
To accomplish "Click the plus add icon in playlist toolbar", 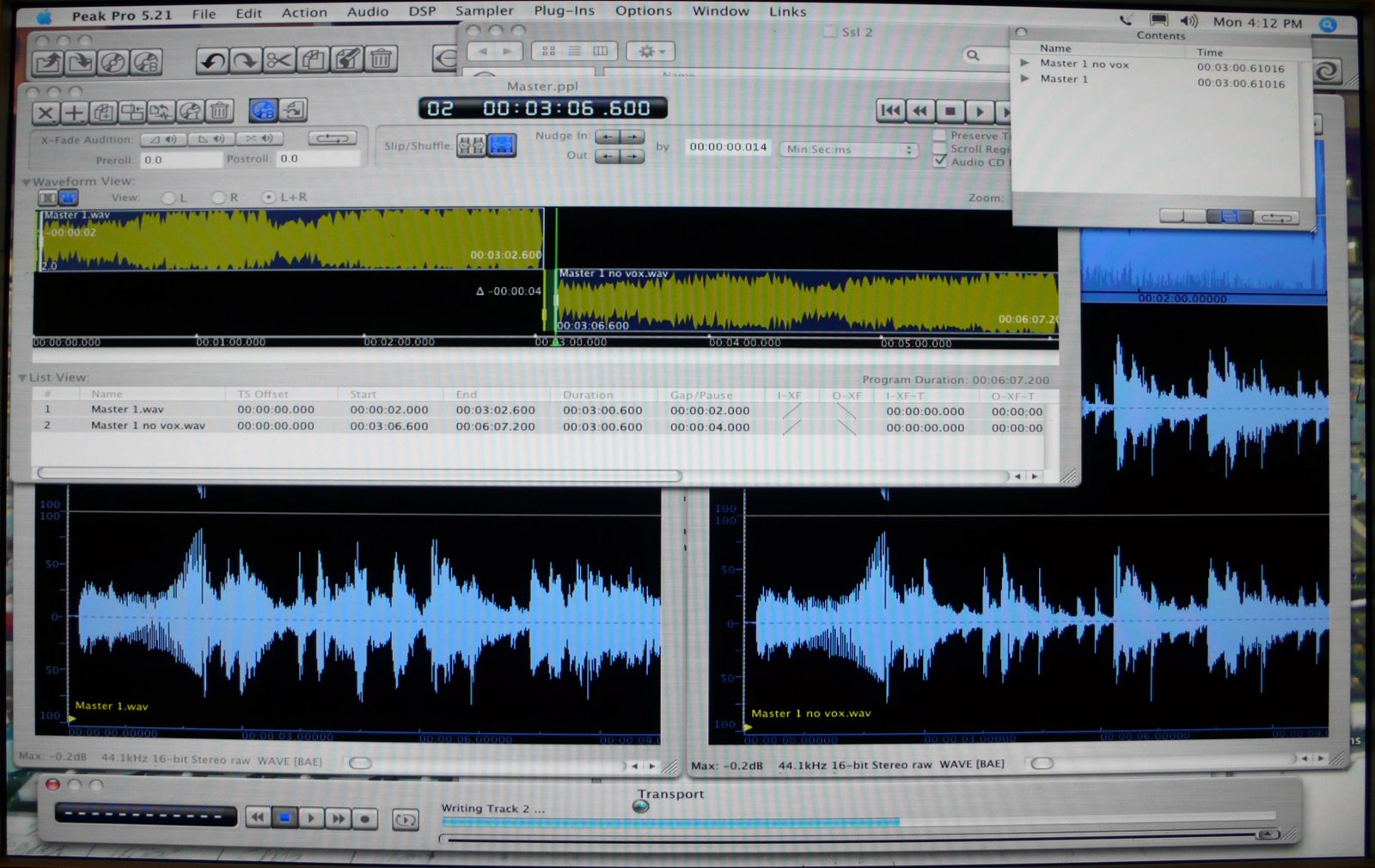I will pyautogui.click(x=75, y=113).
